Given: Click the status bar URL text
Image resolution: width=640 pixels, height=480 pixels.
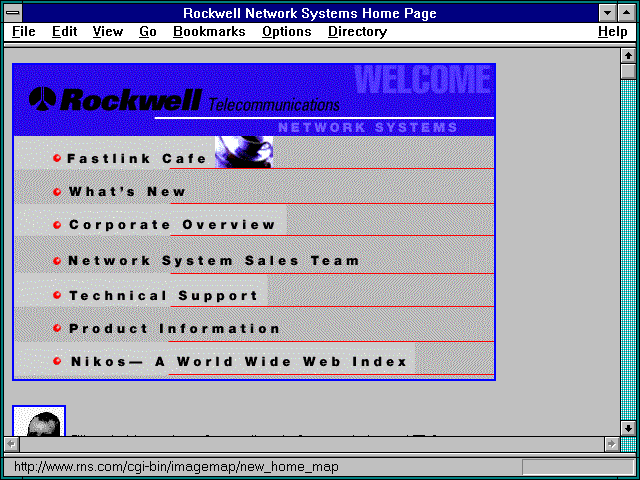Looking at the screenshot, I should pos(176,467).
